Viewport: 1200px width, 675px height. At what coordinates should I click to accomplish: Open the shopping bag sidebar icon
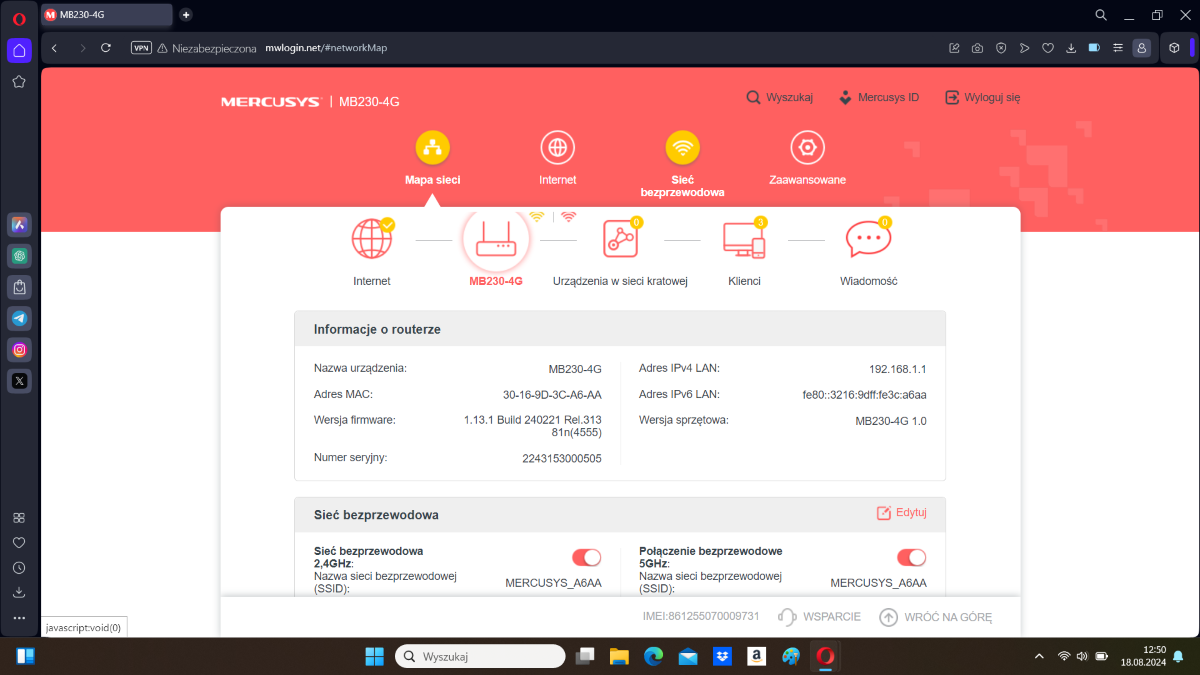pos(19,287)
